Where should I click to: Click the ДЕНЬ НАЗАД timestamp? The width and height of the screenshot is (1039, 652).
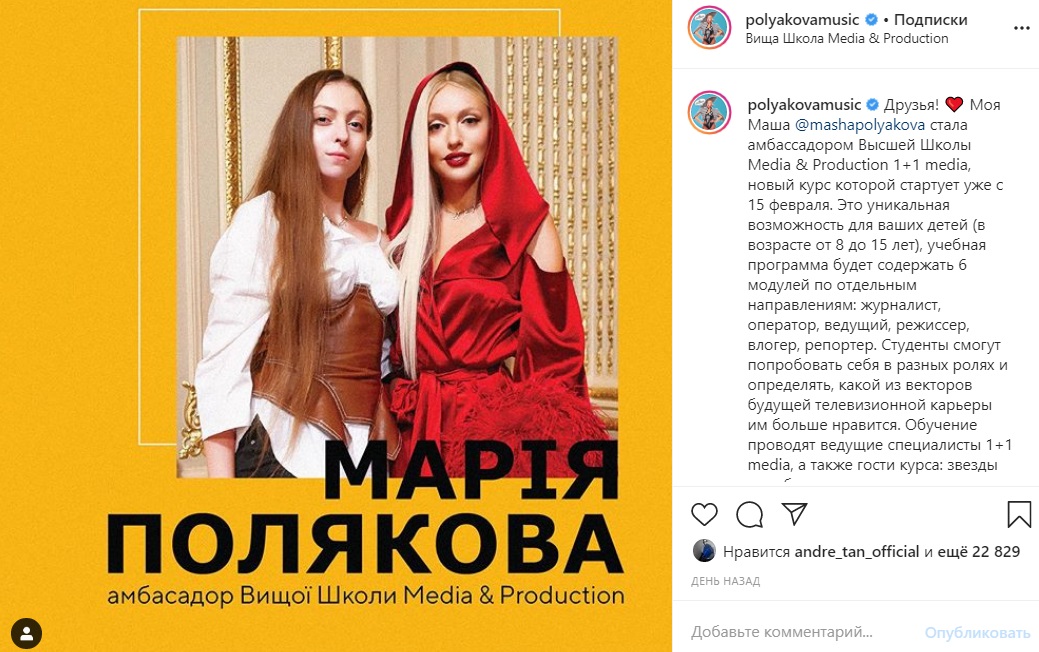[x=726, y=581]
